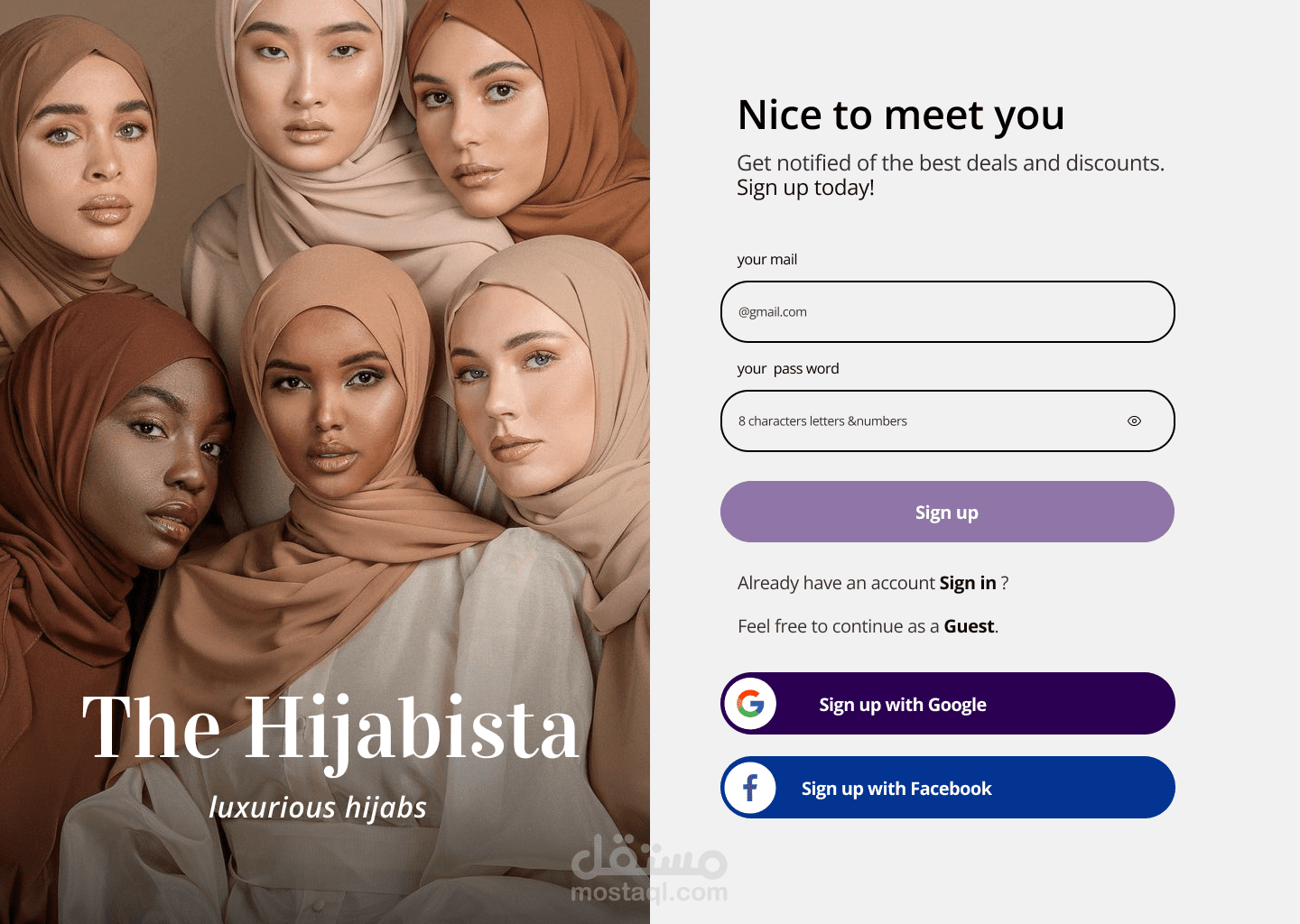This screenshot has height=924, width=1300.
Task: Click the mostaql.com watermark text
Action: click(649, 892)
